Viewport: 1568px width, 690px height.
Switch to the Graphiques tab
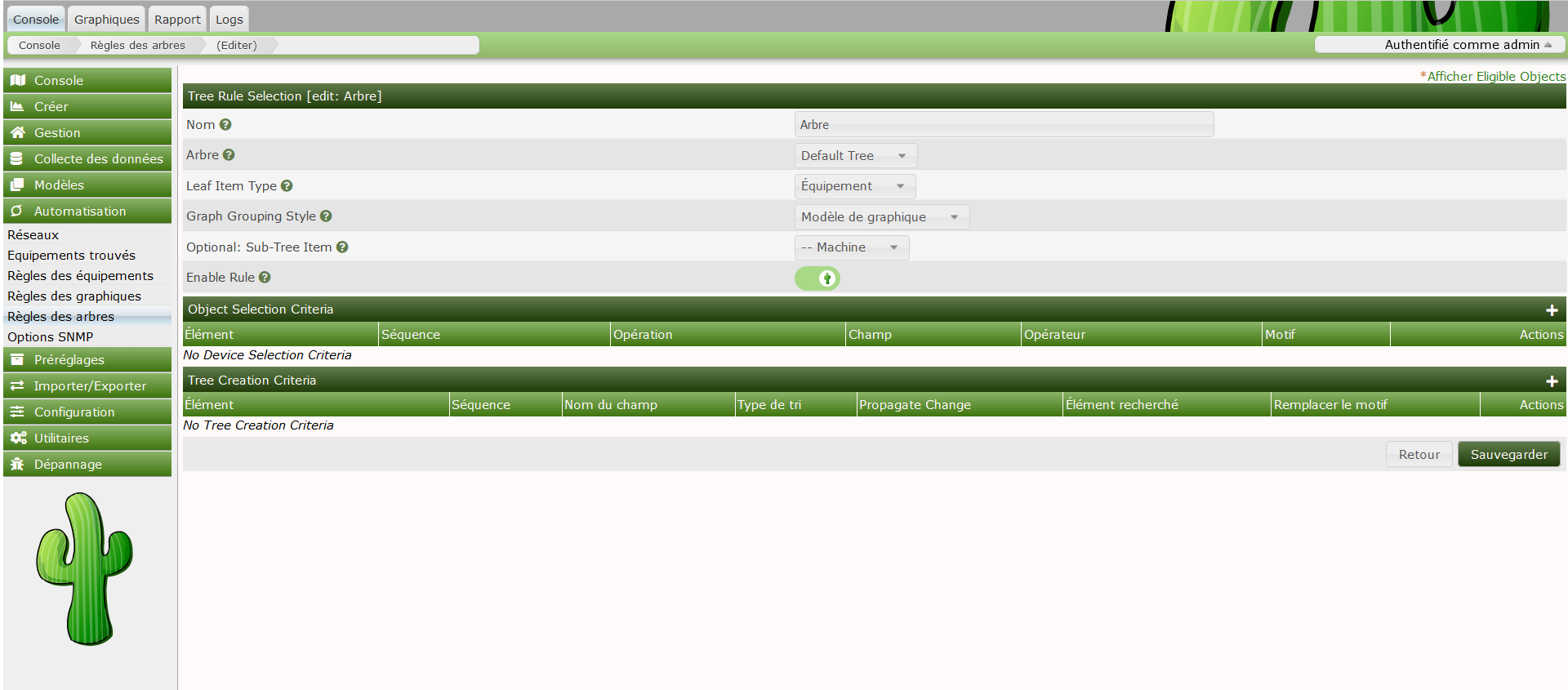[106, 20]
